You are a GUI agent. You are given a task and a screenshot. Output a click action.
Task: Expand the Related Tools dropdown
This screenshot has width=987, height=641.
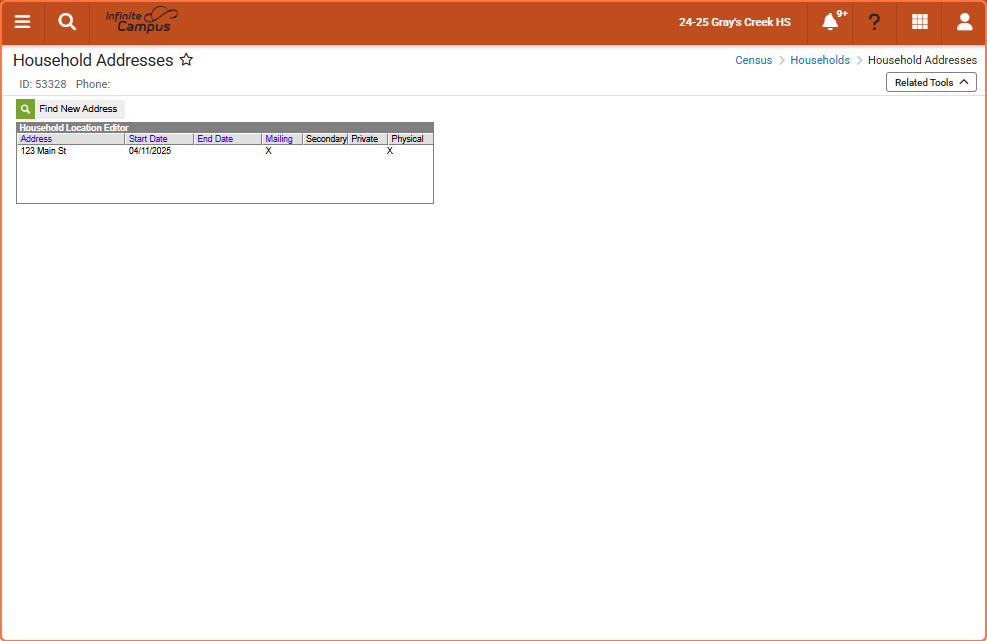[931, 82]
